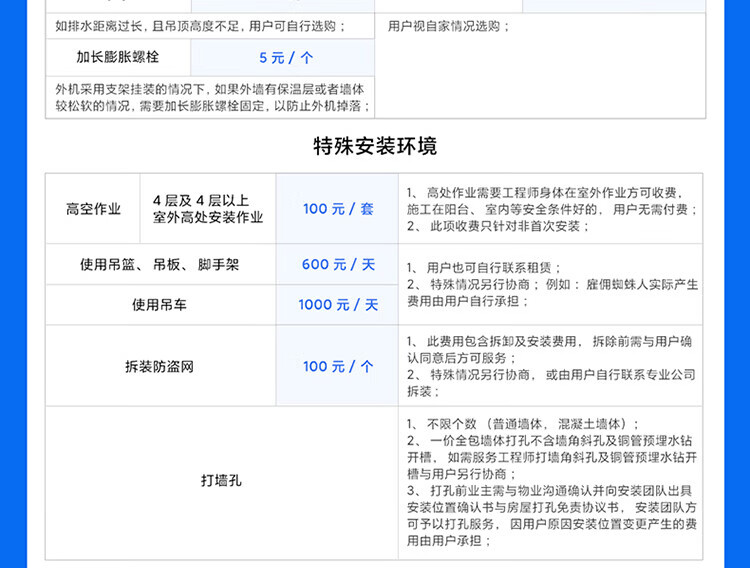Select the 5 元/个 price cell
This screenshot has height=568, width=750.
285,58
